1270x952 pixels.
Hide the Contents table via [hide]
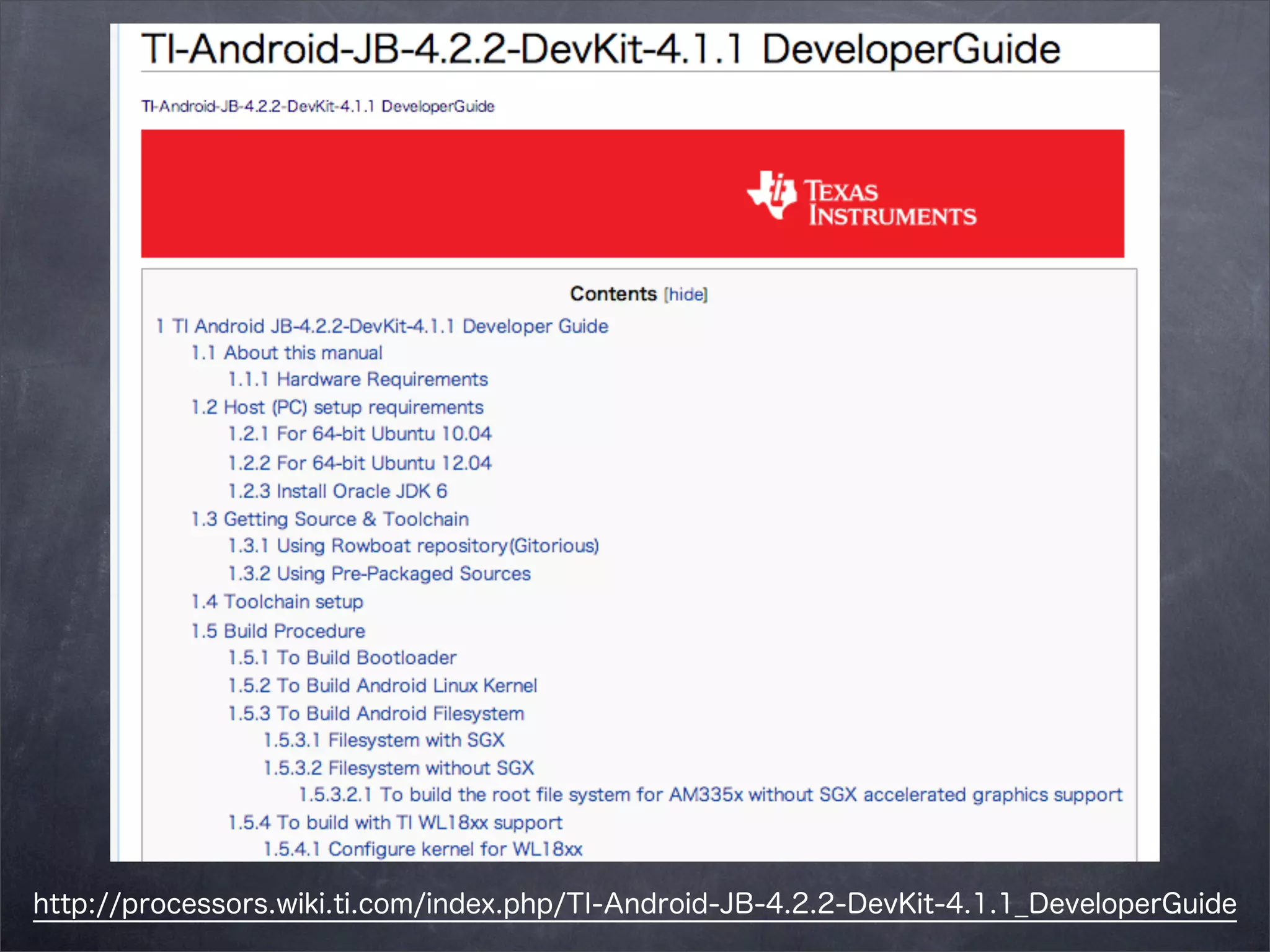[x=686, y=294]
